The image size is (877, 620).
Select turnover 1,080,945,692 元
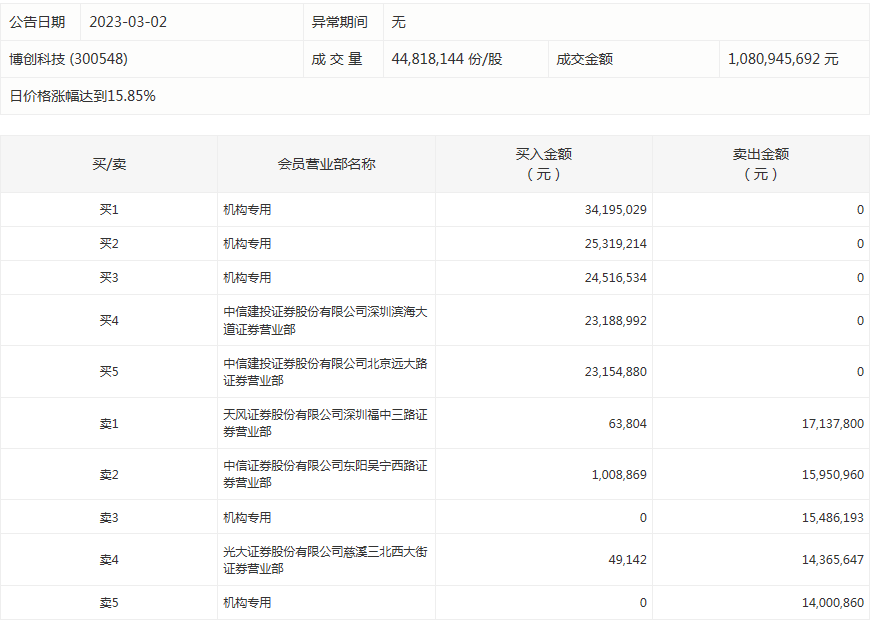click(783, 59)
